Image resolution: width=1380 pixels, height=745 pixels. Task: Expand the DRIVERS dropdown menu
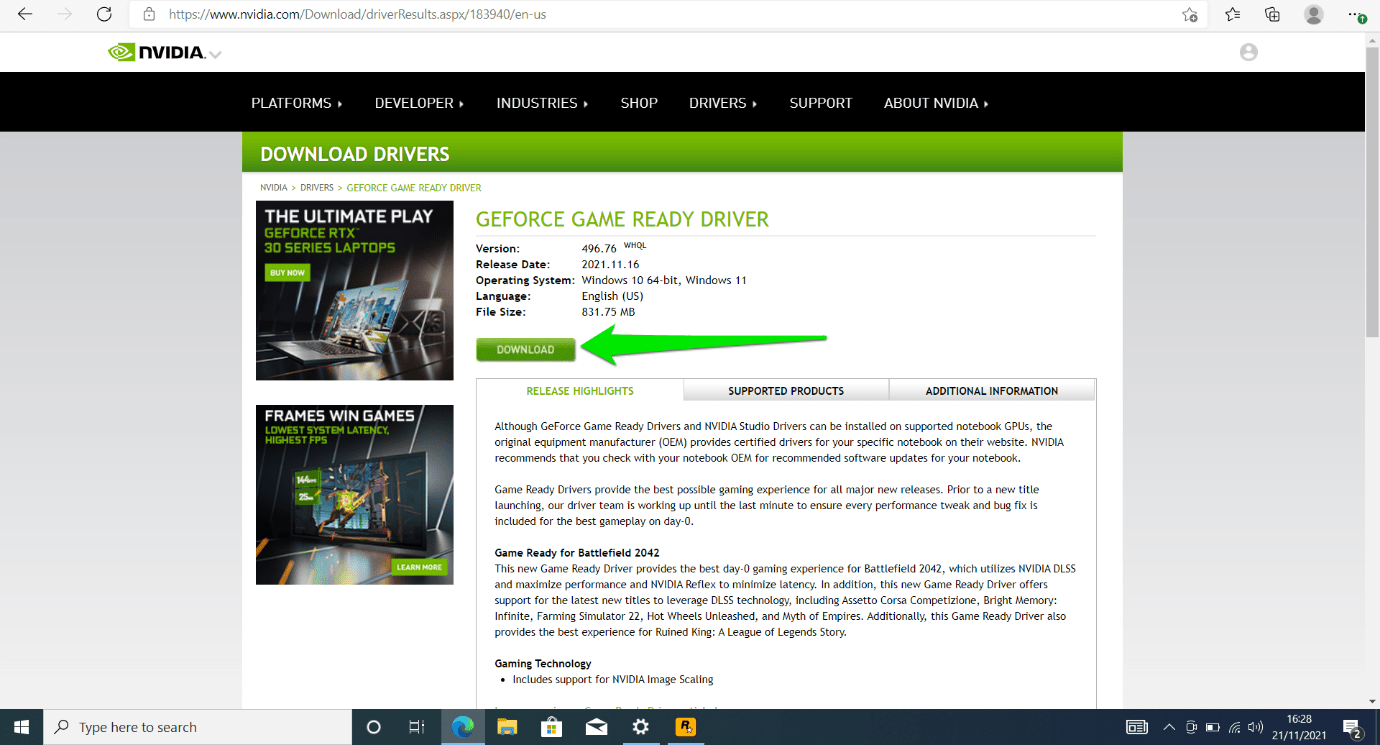pos(723,103)
